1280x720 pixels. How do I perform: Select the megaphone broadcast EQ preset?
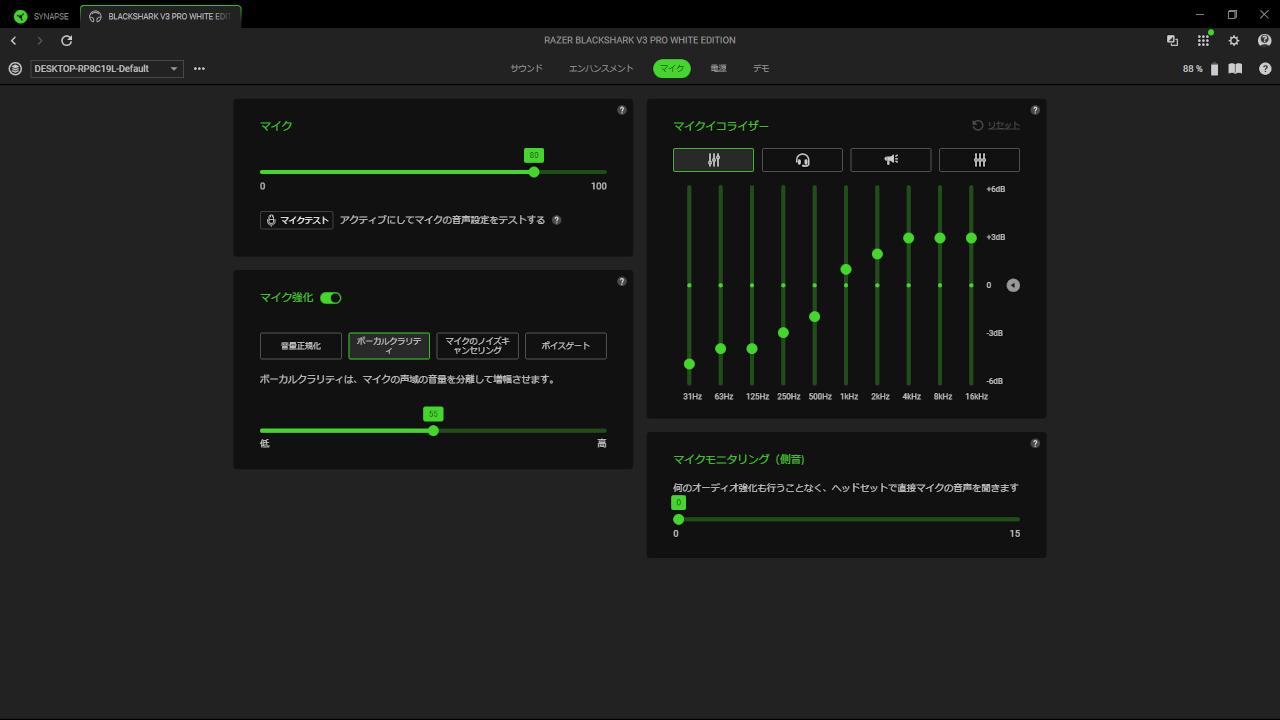pyautogui.click(x=891, y=160)
